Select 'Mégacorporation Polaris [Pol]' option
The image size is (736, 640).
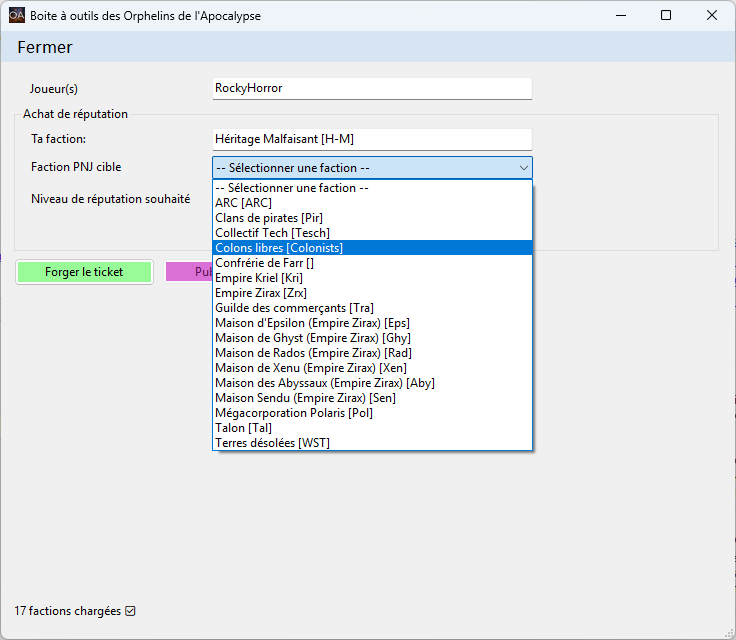(295, 413)
